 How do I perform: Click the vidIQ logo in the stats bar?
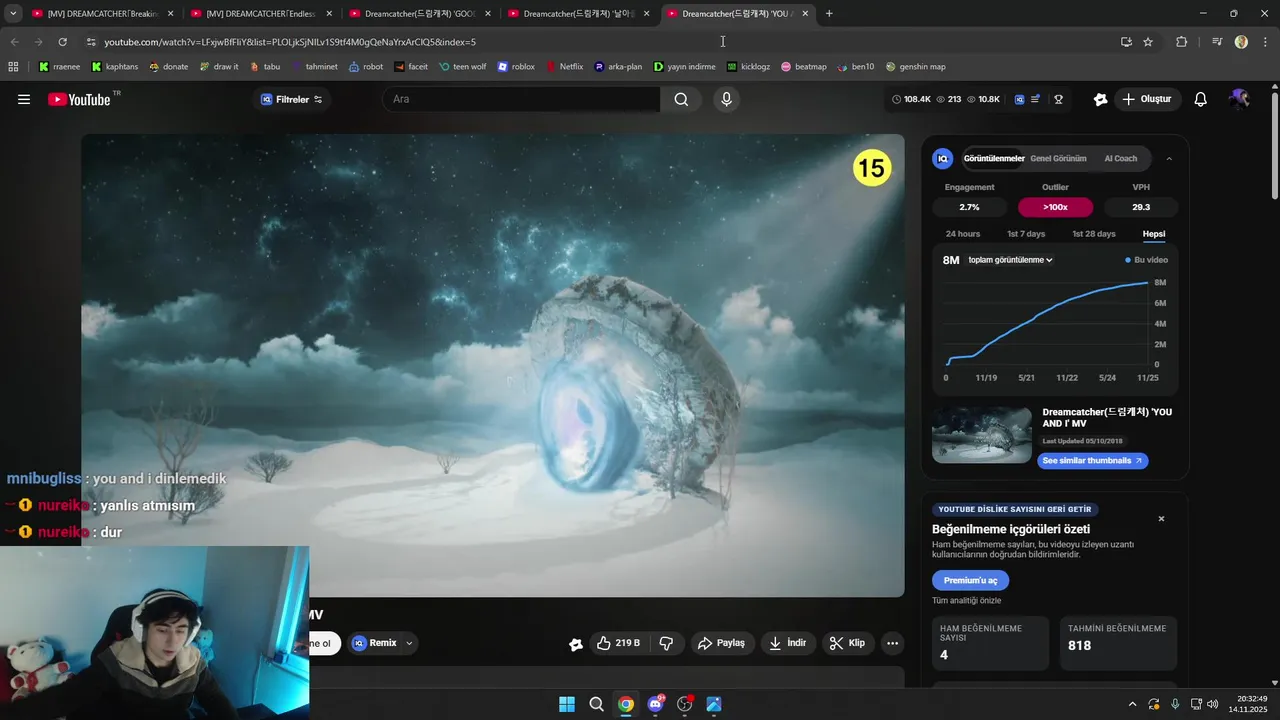pos(1019,99)
